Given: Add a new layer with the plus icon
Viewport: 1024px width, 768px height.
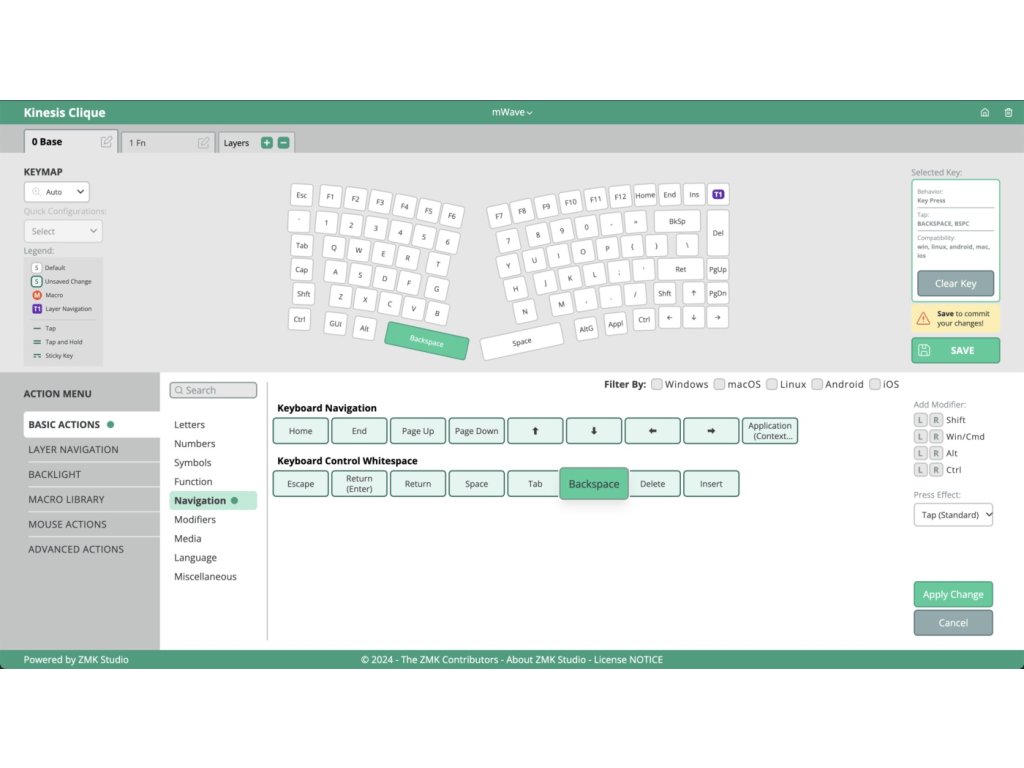Looking at the screenshot, I should [266, 143].
